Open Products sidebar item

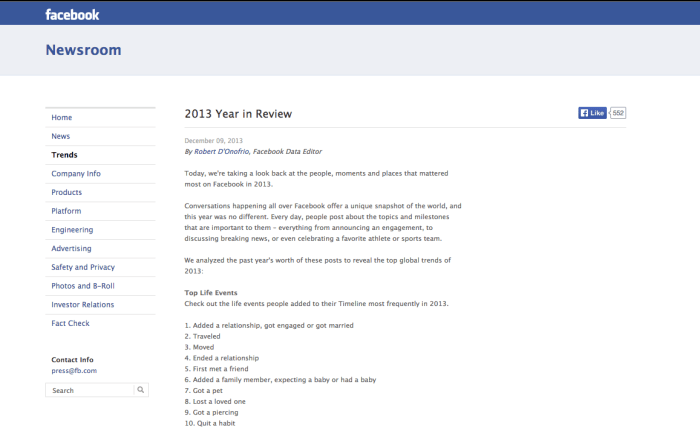67,192
